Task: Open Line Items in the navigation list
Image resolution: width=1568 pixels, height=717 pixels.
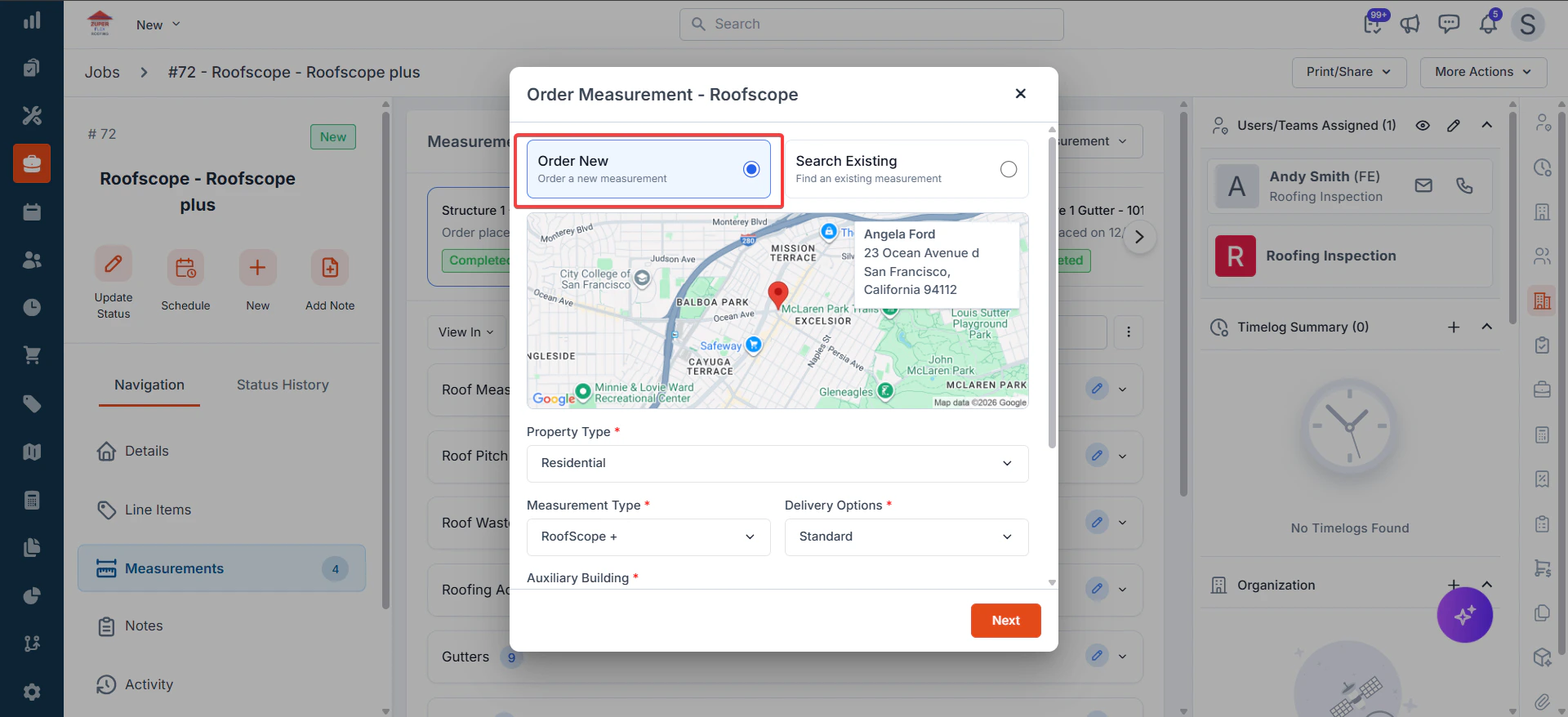Action: tap(220, 510)
